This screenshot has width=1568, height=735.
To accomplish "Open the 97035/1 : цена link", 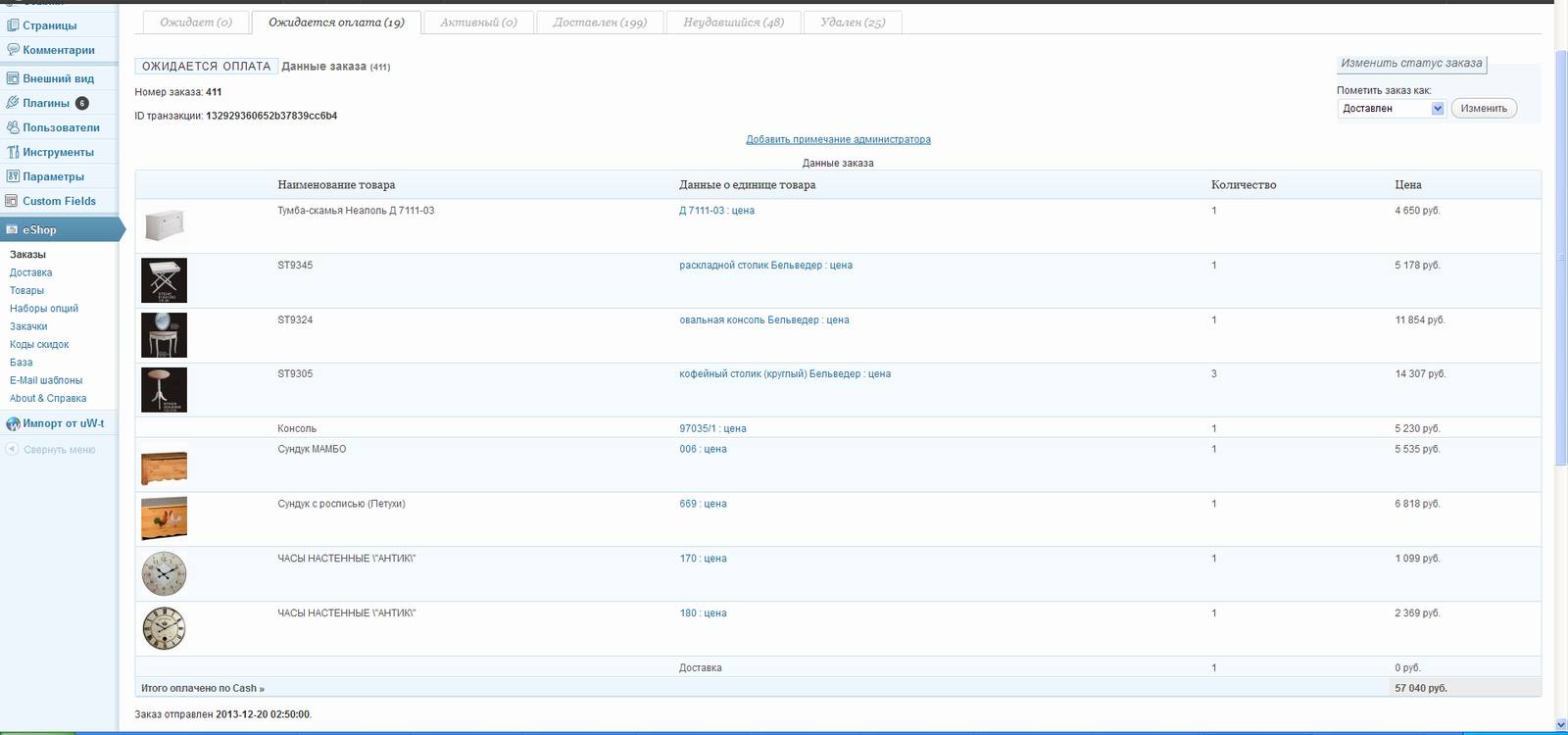I will coord(712,429).
